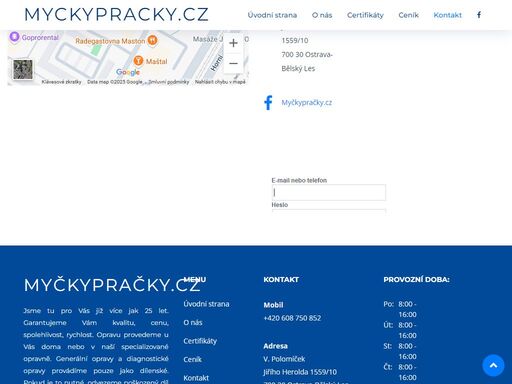Image resolution: width=512 pixels, height=384 pixels.
Task: Open the Myčkypračky.cz Facebook page link
Action: click(x=307, y=103)
